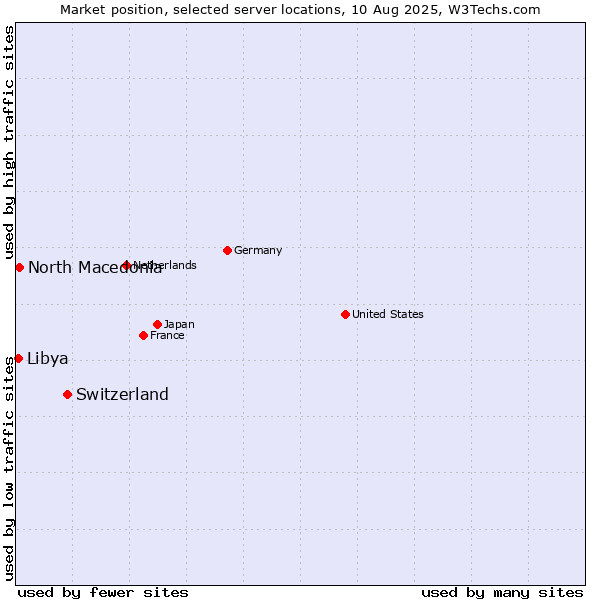Click the "used by fewer sites" axis label
600x600 pixels.
coord(103,593)
